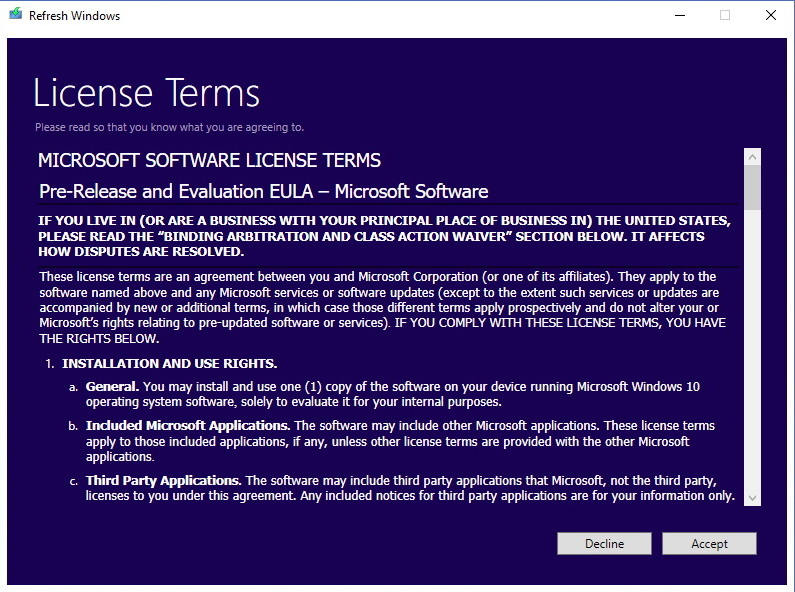Click the License Terms page heading
Image resolution: width=795 pixels, height=592 pixels.
tap(147, 93)
